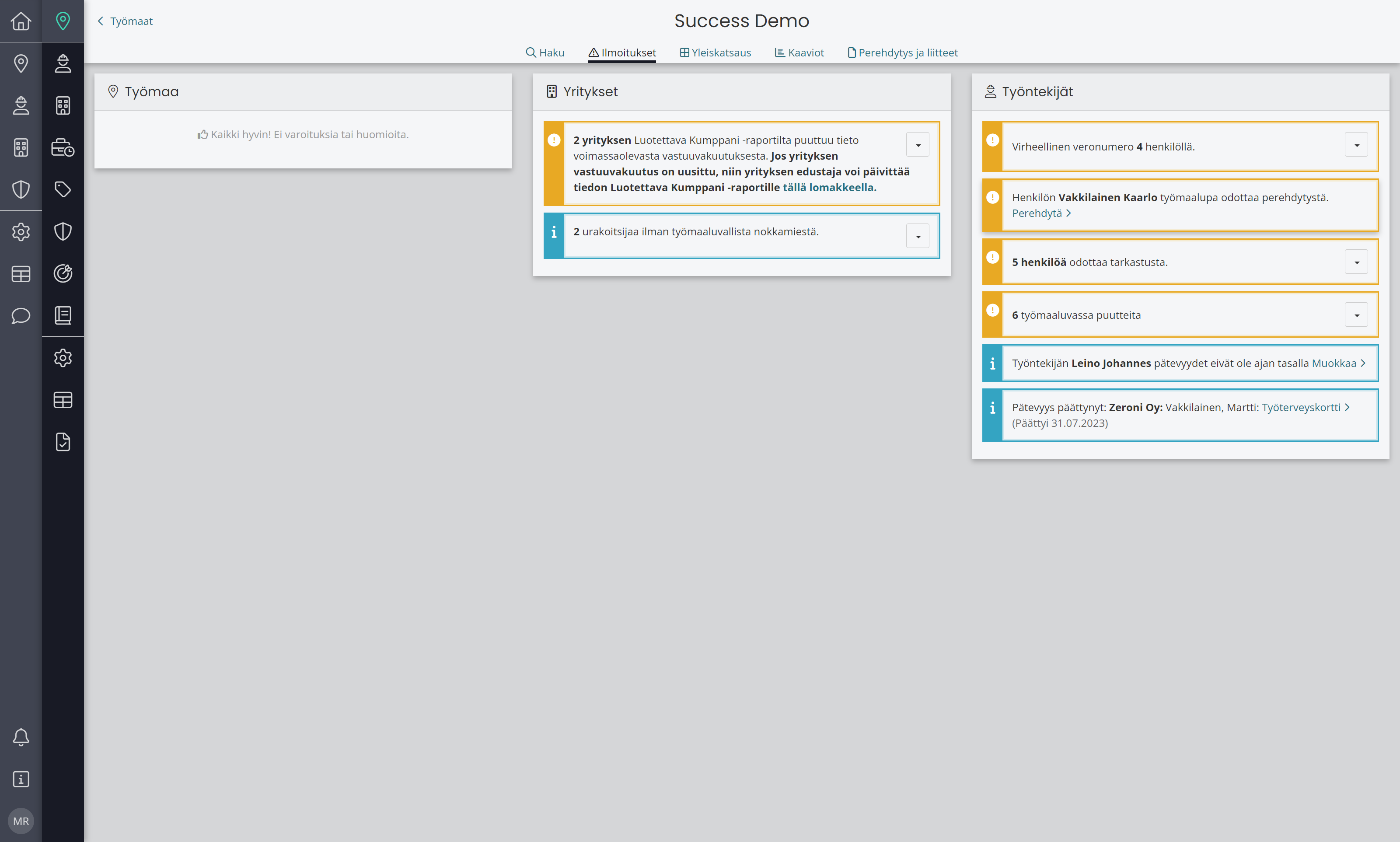
Task: Click the Vakkilainen Kaarlo name
Action: [x=1107, y=197]
